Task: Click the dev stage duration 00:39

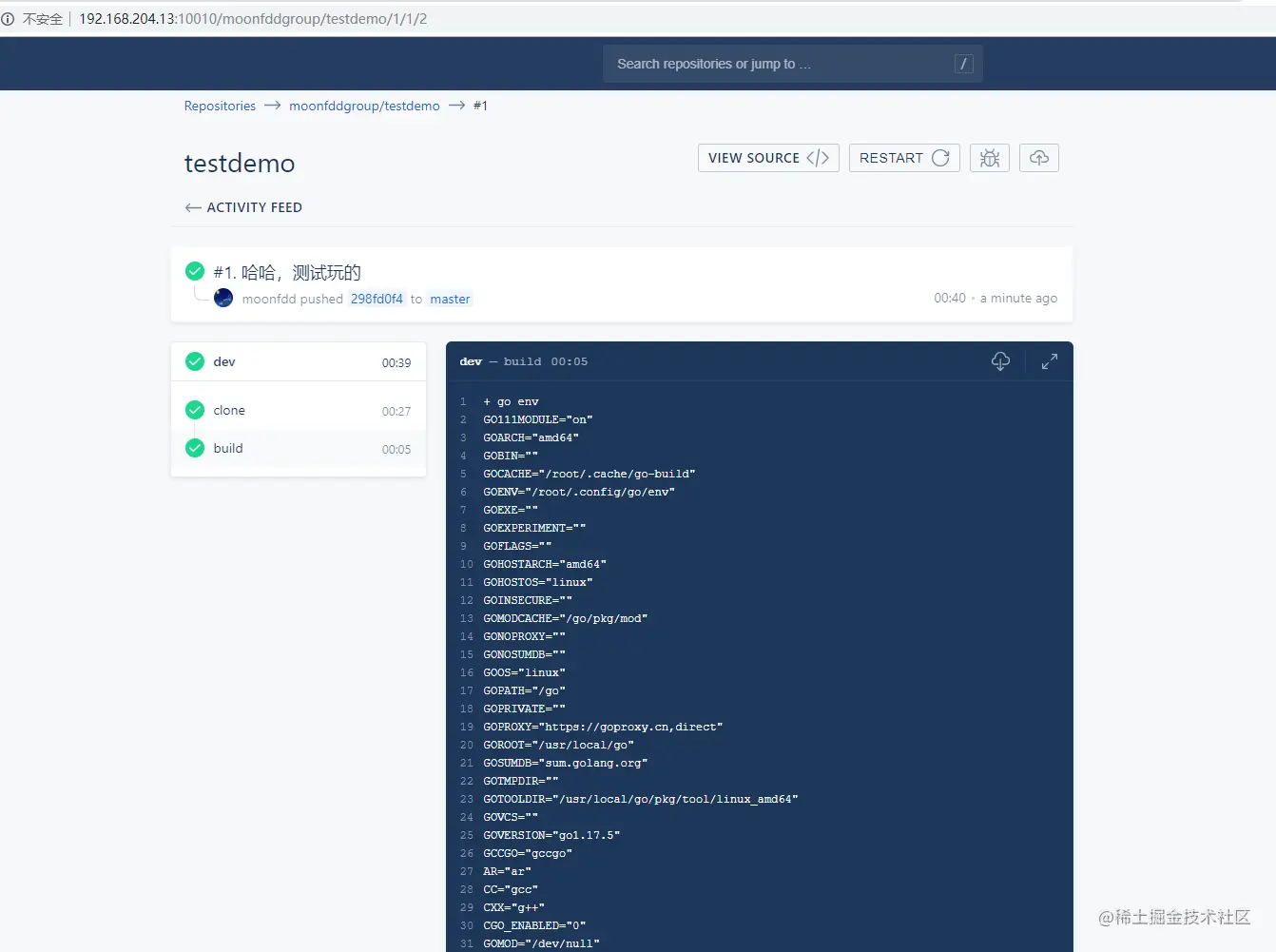Action: point(396,362)
